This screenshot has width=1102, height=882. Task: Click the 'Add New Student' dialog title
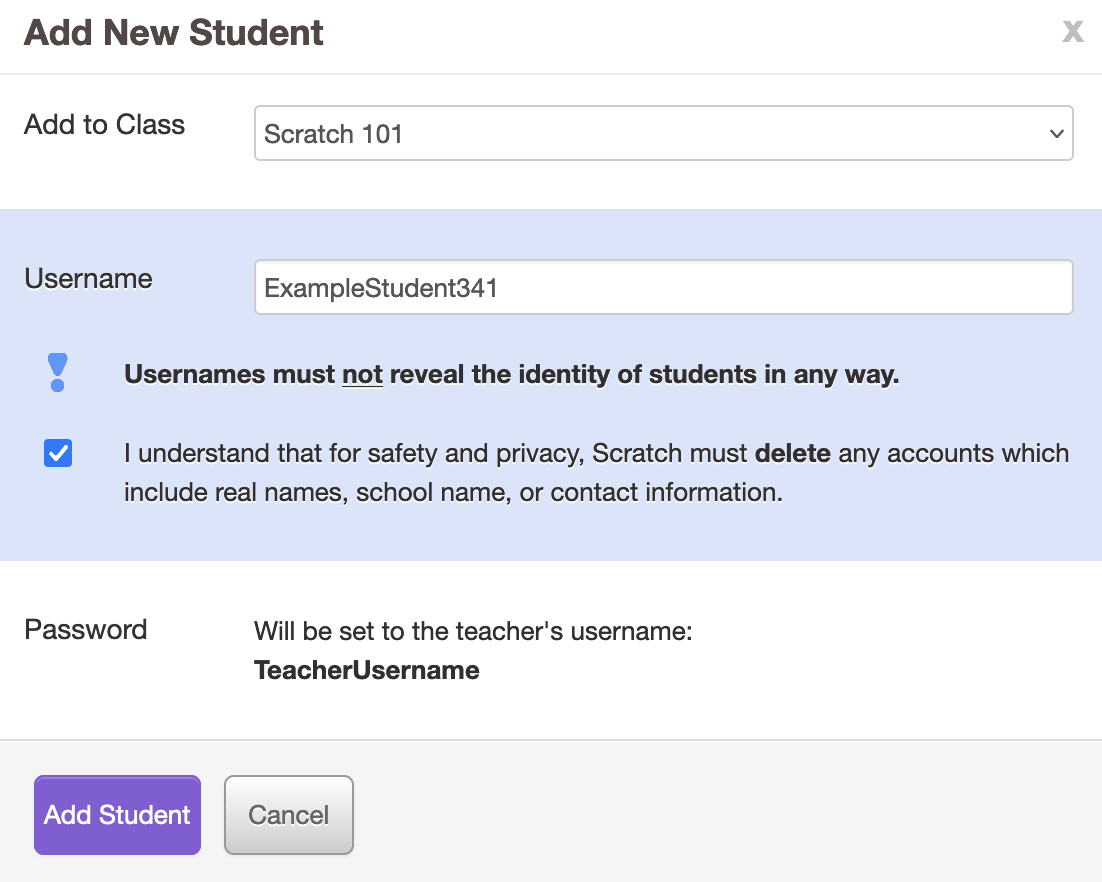tap(174, 33)
